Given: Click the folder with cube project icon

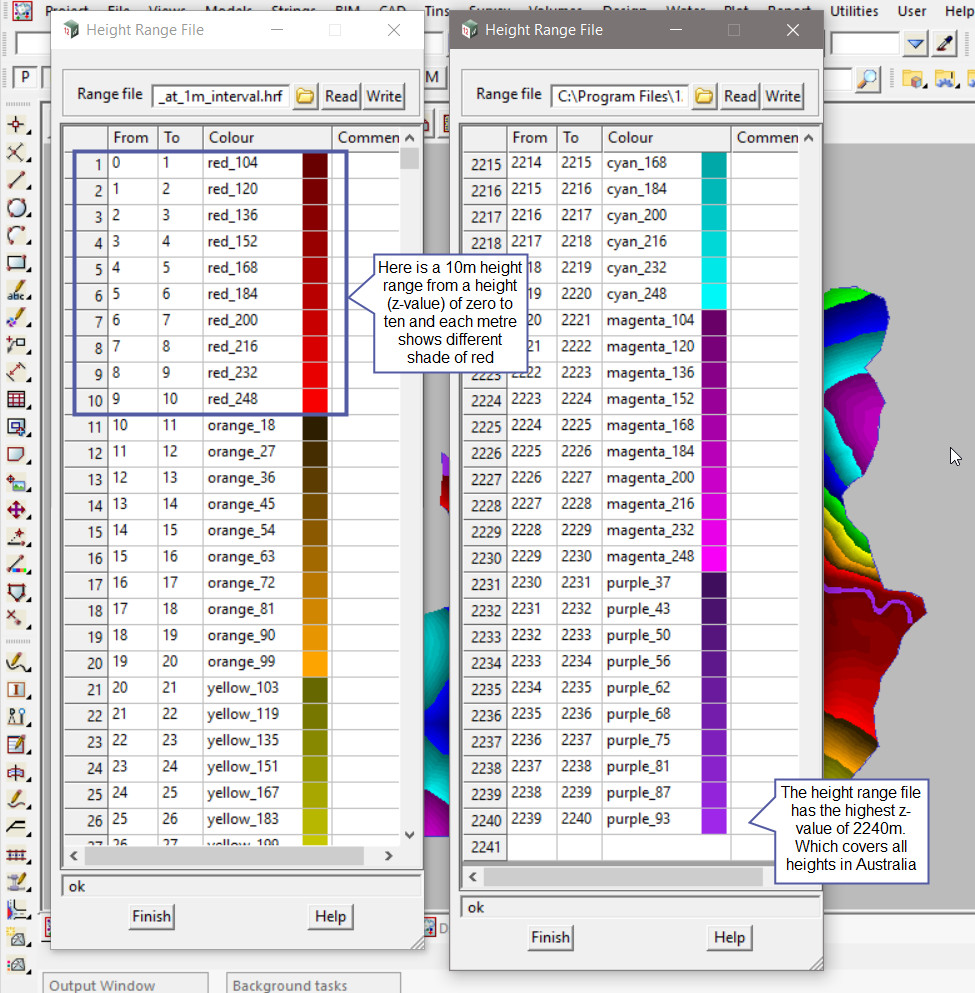Looking at the screenshot, I should pos(912,78).
